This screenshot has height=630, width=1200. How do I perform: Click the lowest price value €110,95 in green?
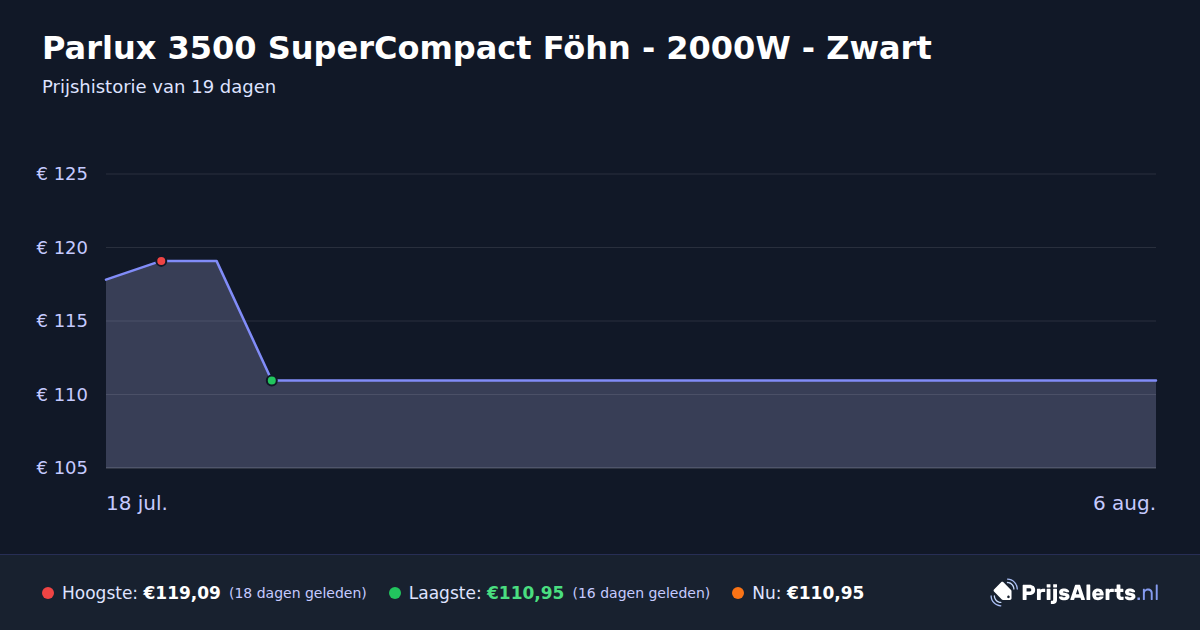[x=526, y=593]
